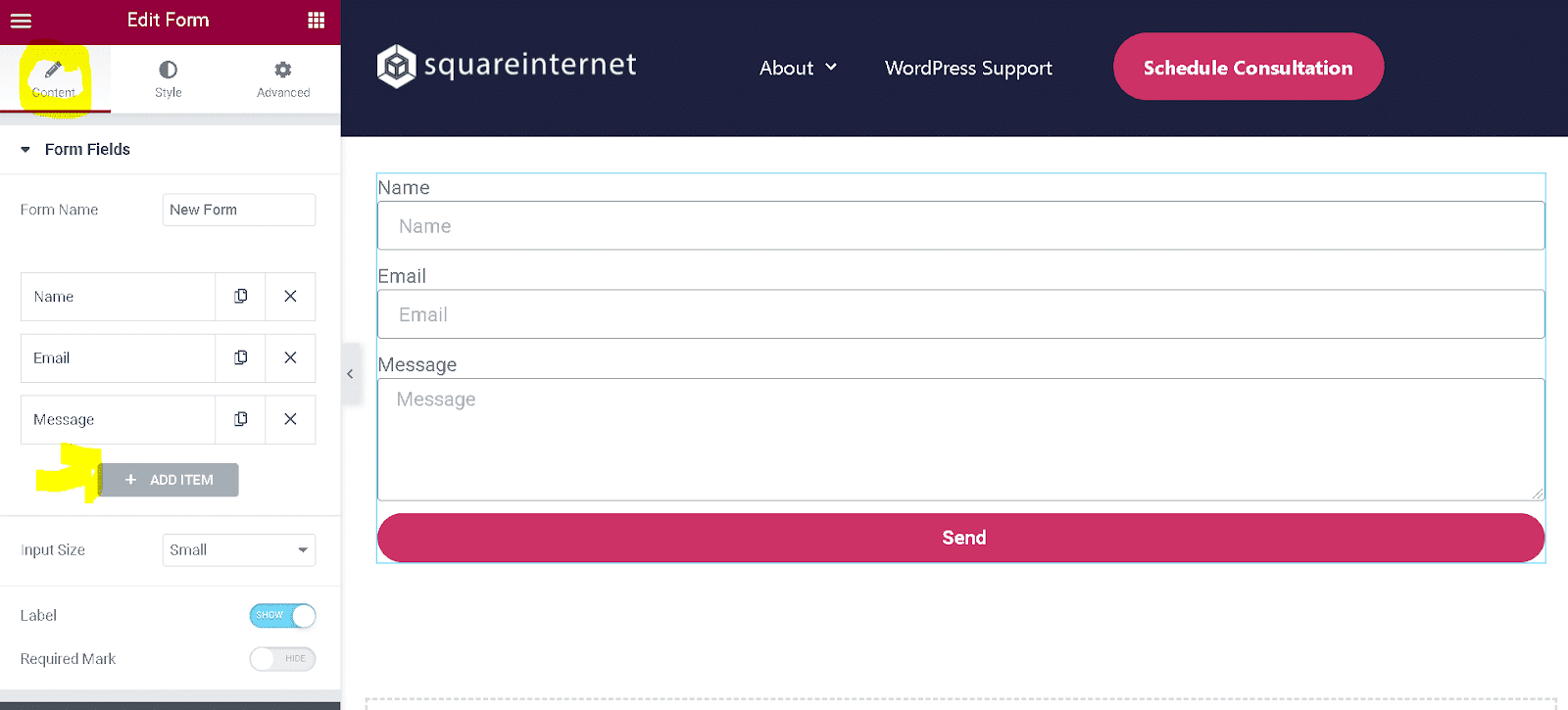Duplicate the Email form field
Viewport: 1568px width, 710px height.
[x=239, y=357]
